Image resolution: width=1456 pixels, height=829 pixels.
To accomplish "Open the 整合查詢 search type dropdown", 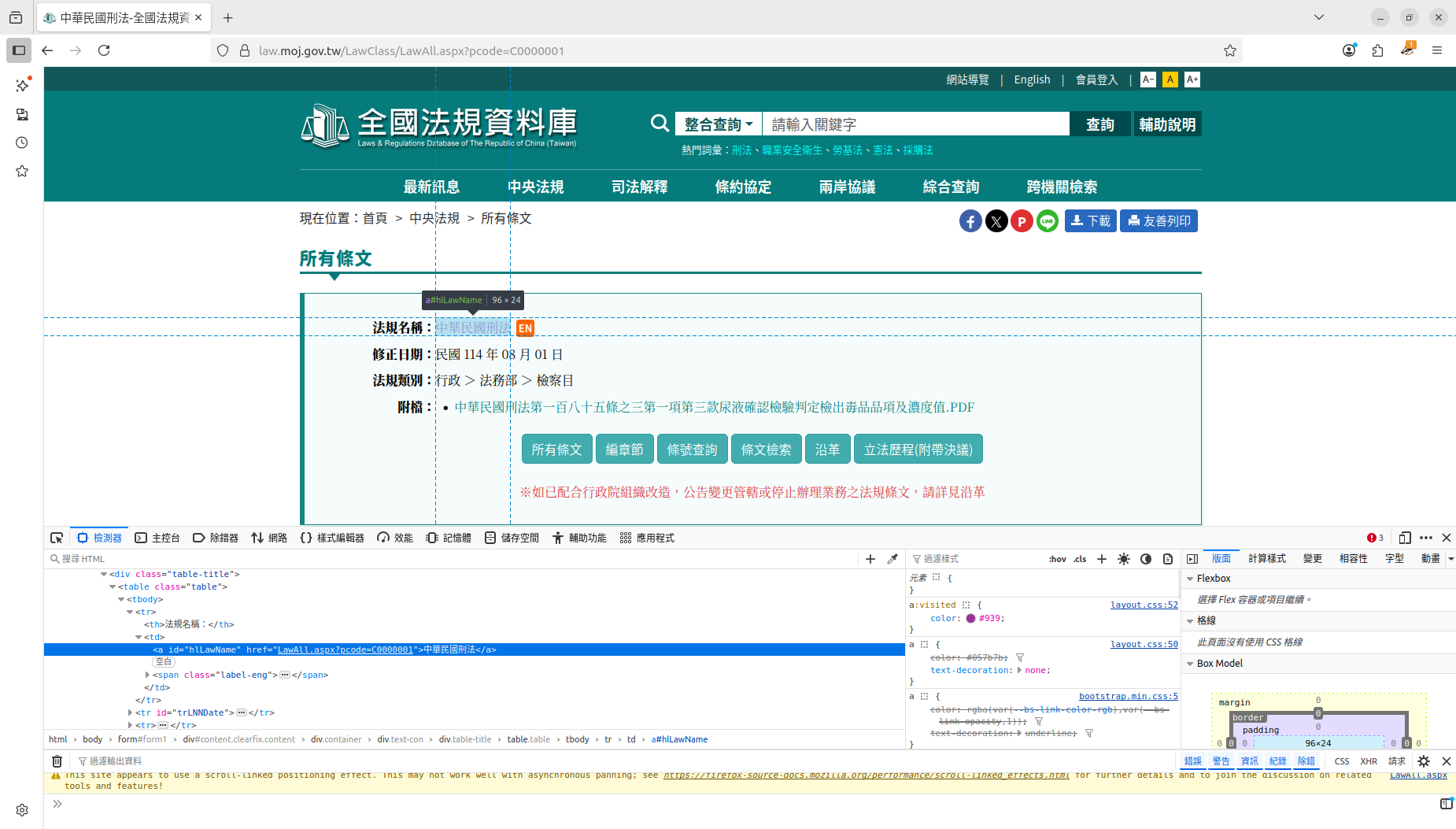I will [x=718, y=124].
